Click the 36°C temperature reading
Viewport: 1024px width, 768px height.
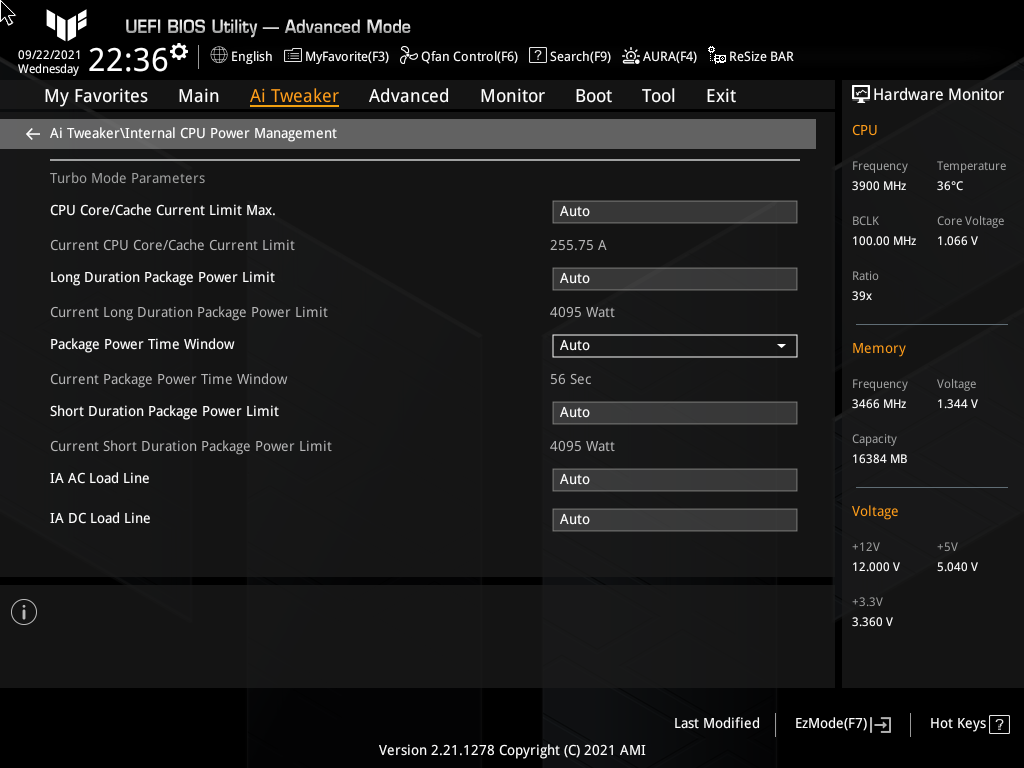(950, 186)
